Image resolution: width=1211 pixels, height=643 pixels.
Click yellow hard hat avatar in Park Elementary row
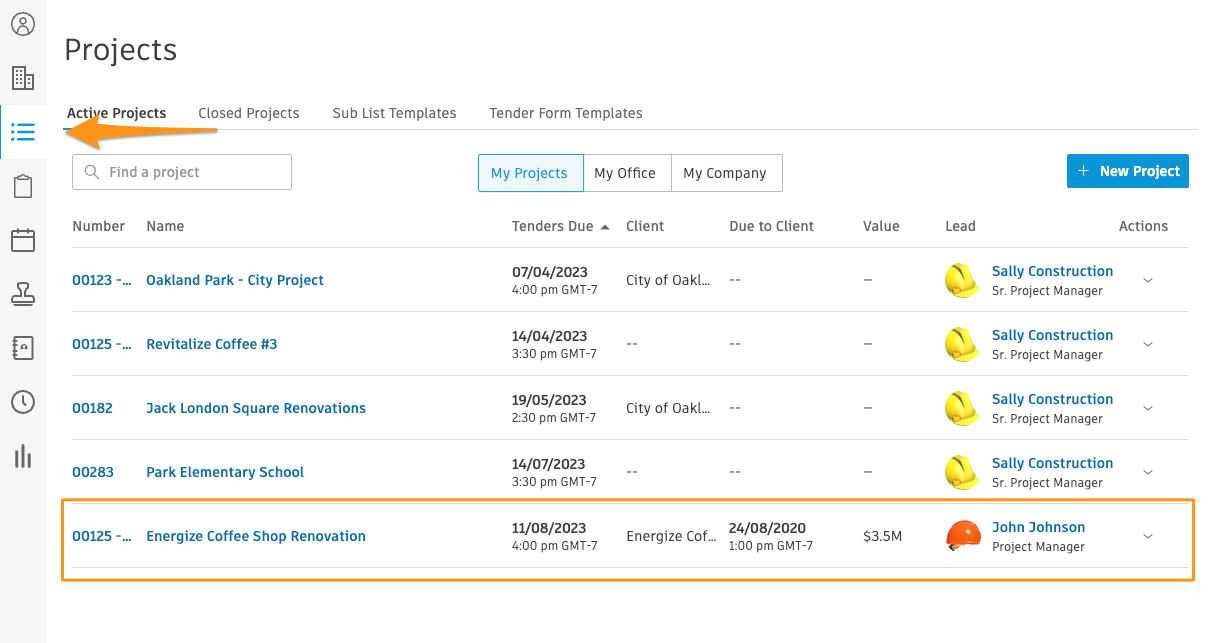point(962,472)
